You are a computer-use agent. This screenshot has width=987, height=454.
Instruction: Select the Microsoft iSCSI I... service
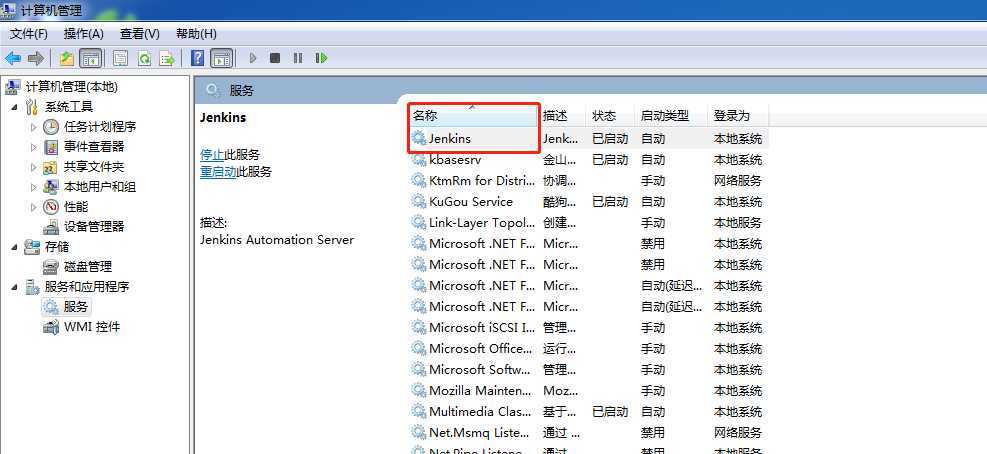(x=588, y=328)
